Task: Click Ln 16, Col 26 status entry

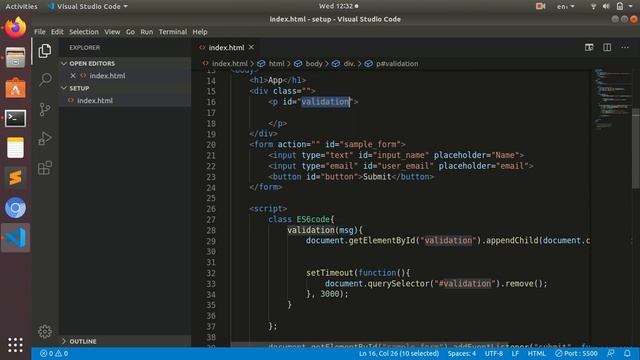Action: [x=399, y=353]
